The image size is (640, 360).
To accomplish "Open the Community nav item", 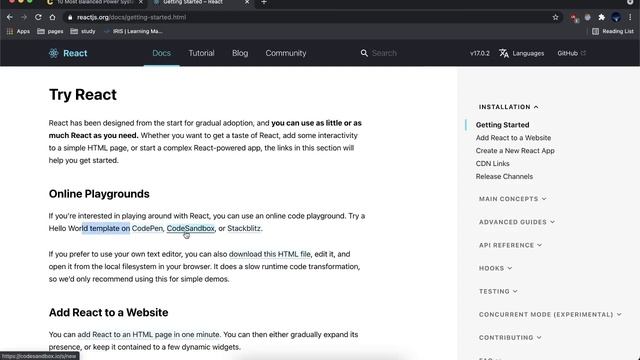I will point(286,53).
